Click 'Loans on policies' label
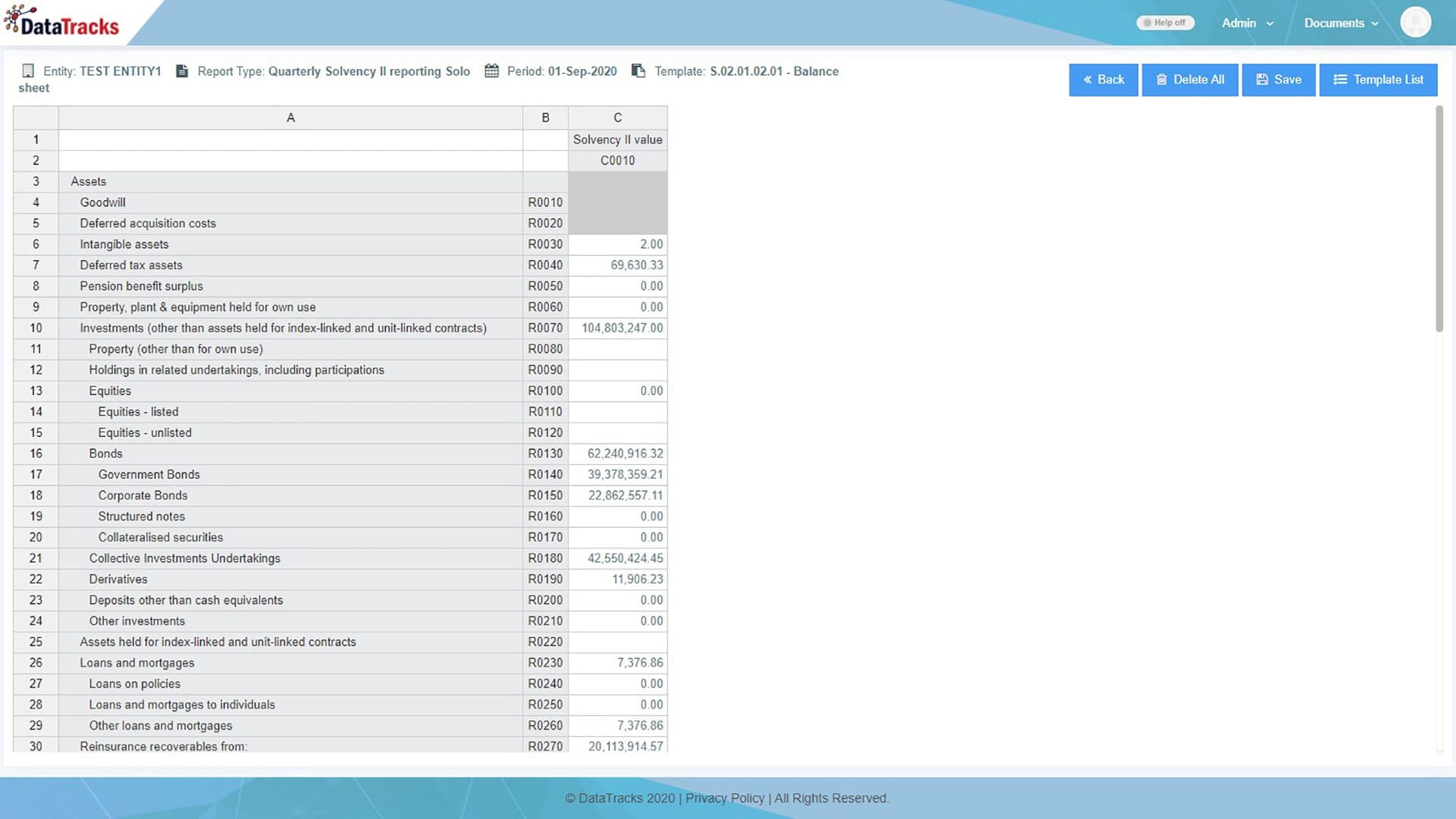 click(134, 684)
